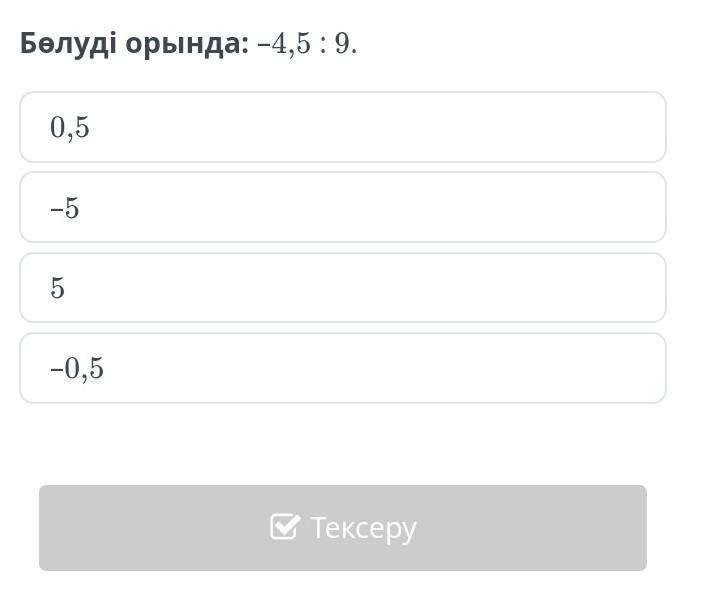Viewport: 703px width, 610px height.
Task: Pick the answer option 5
Action: pos(343,287)
